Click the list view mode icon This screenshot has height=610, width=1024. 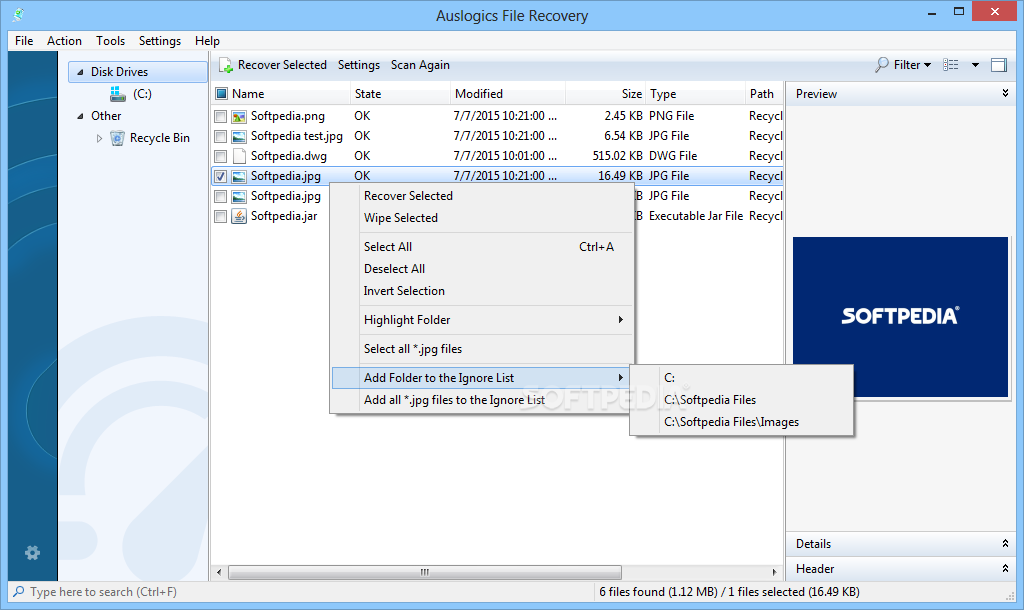point(951,65)
